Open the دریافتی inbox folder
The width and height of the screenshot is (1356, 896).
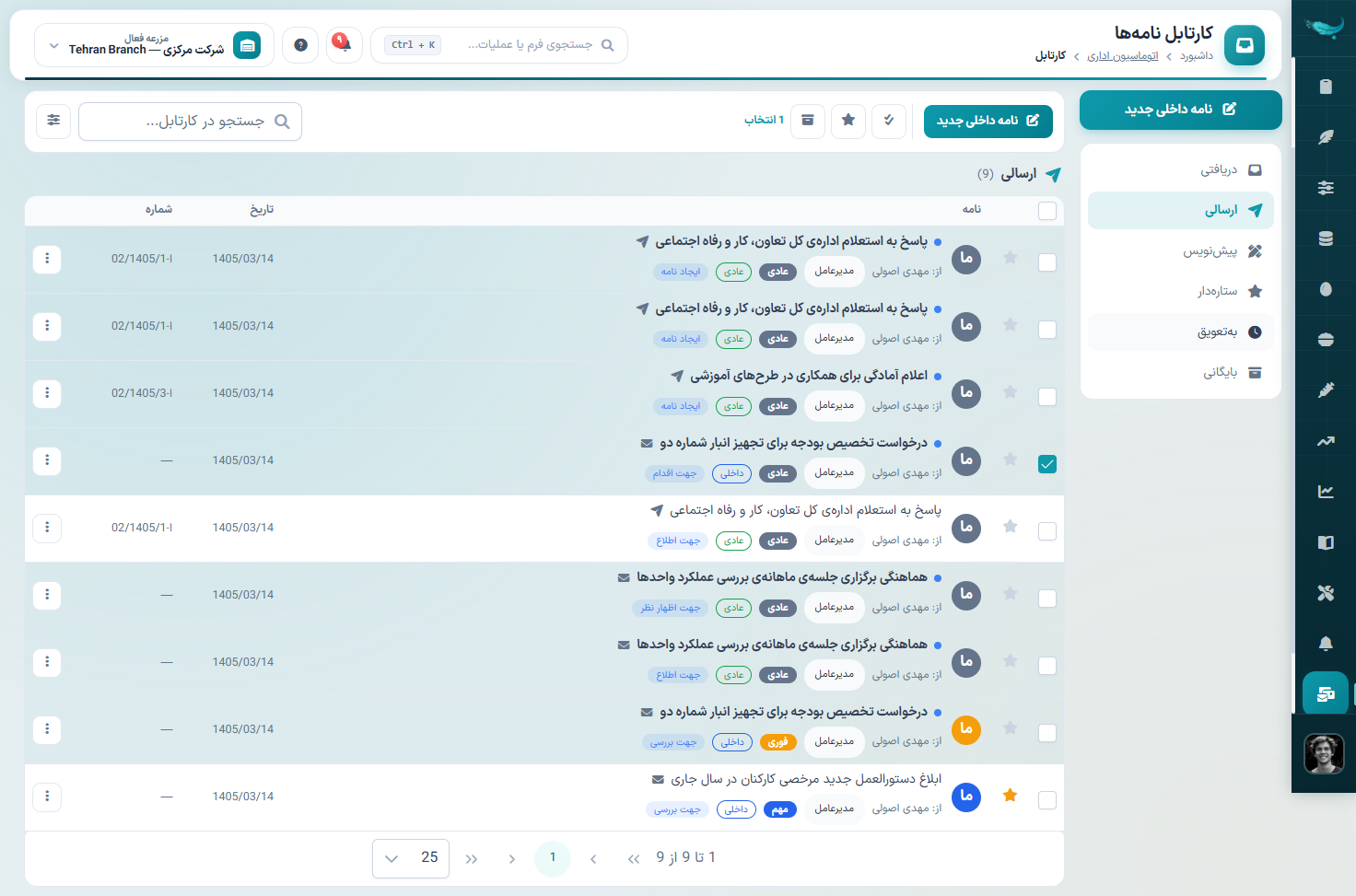[1181, 169]
